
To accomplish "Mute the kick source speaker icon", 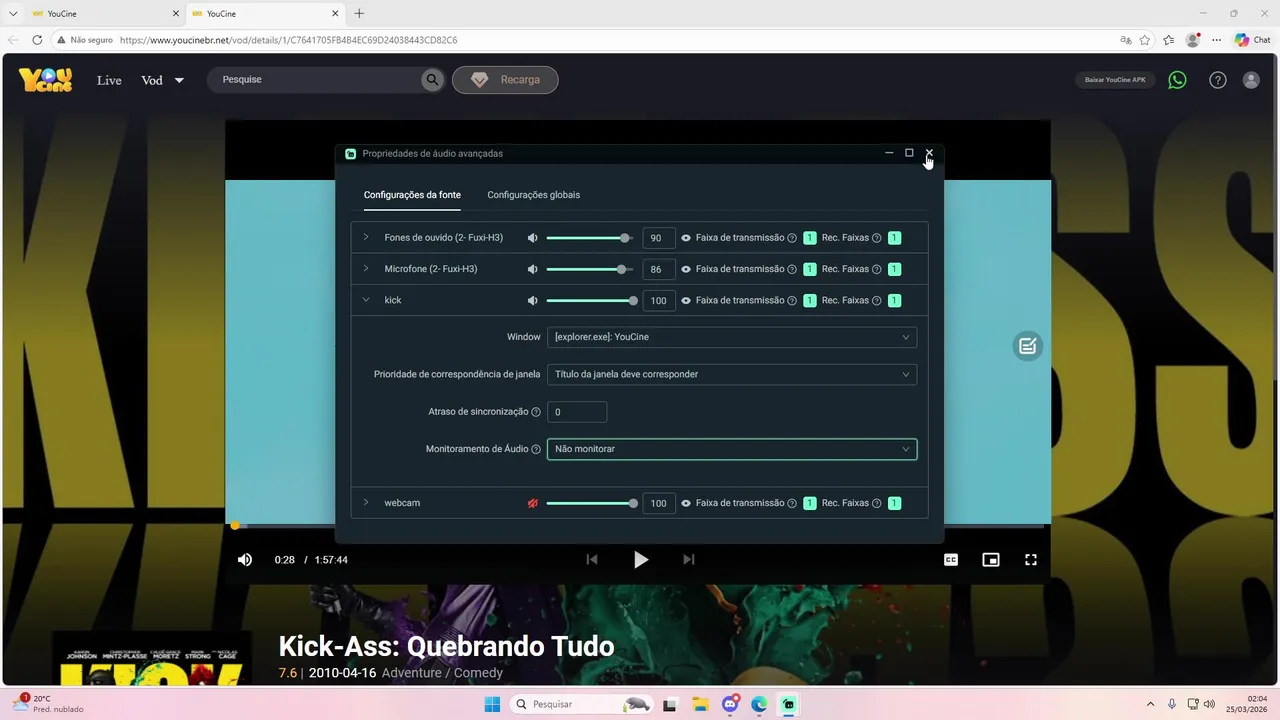I will 532,300.
